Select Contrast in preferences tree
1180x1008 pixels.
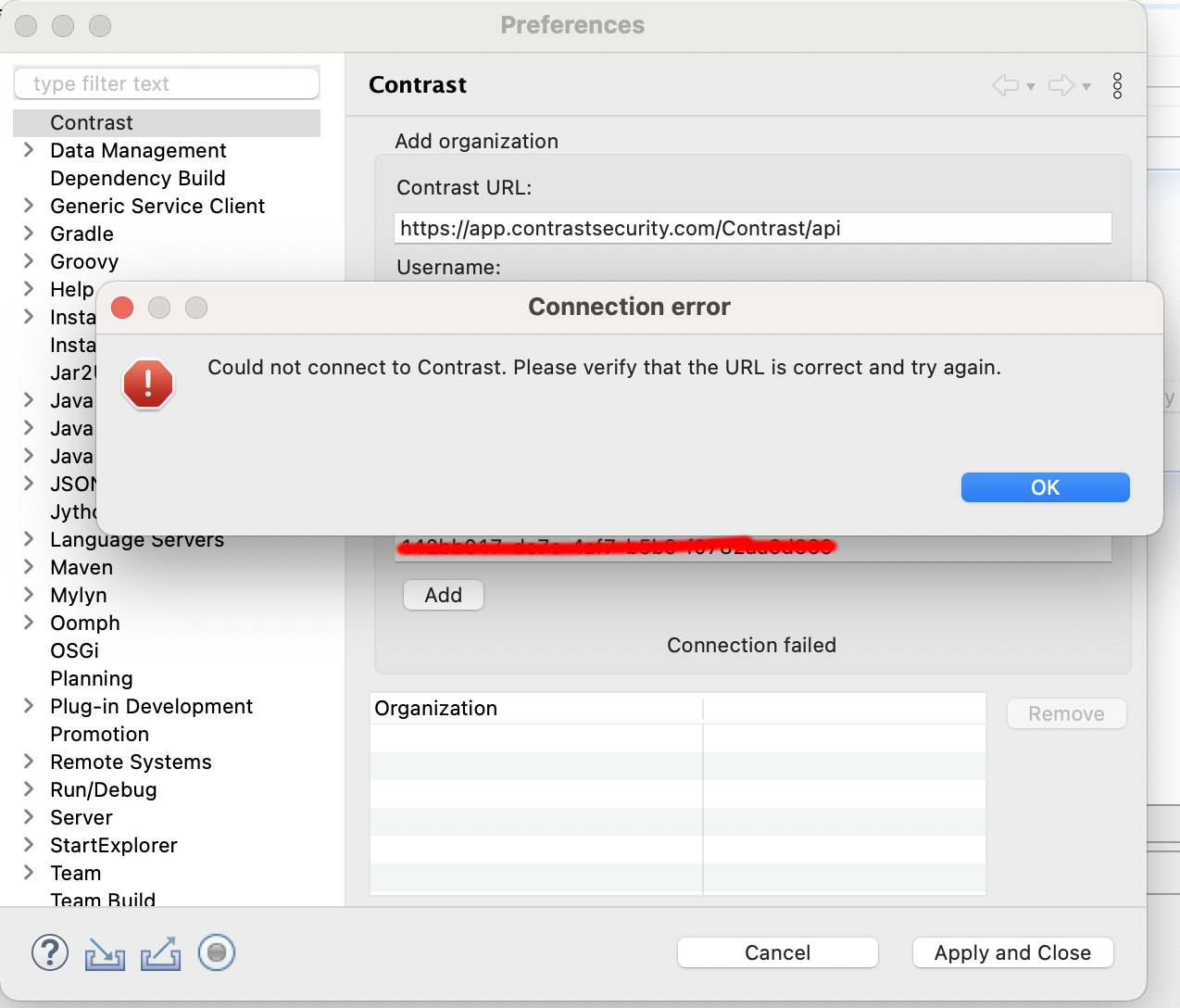click(x=92, y=122)
